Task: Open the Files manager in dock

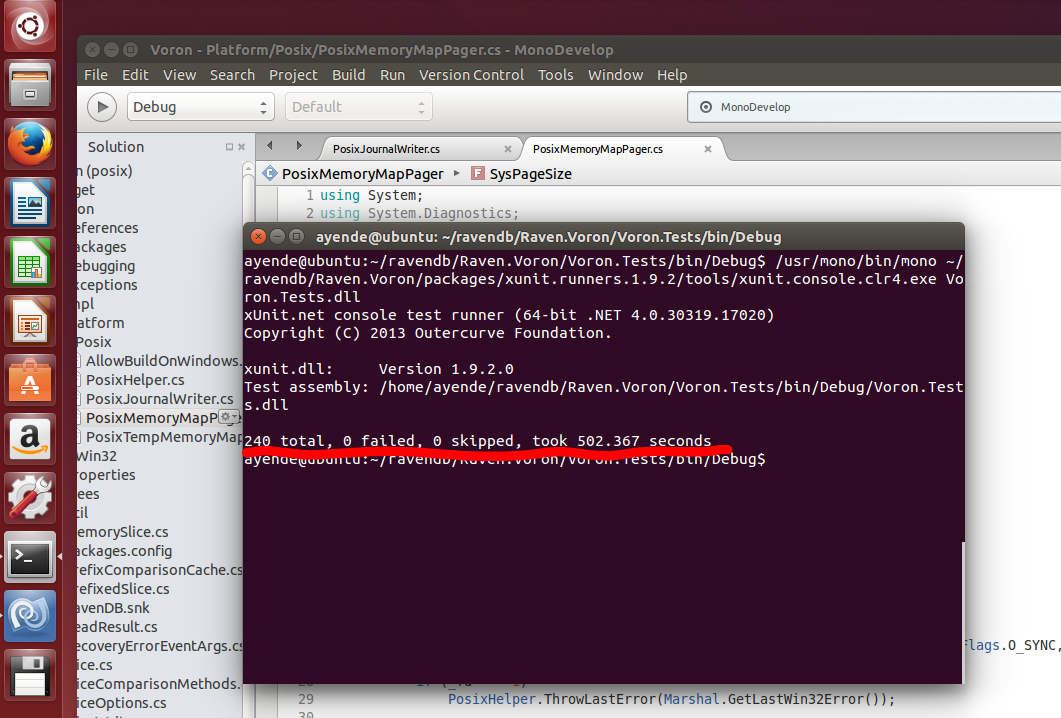Action: 30,86
